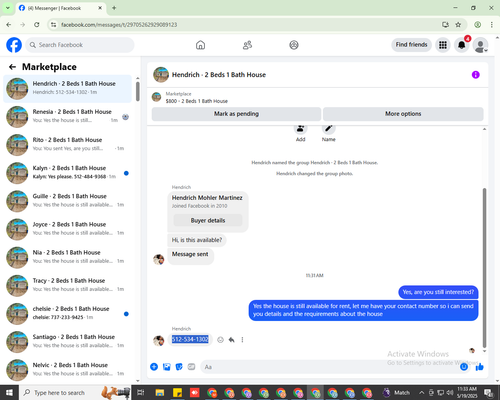Screen dimensions: 500x400
Task: React with emoji to 512-534-1302 message
Action: [220, 340]
